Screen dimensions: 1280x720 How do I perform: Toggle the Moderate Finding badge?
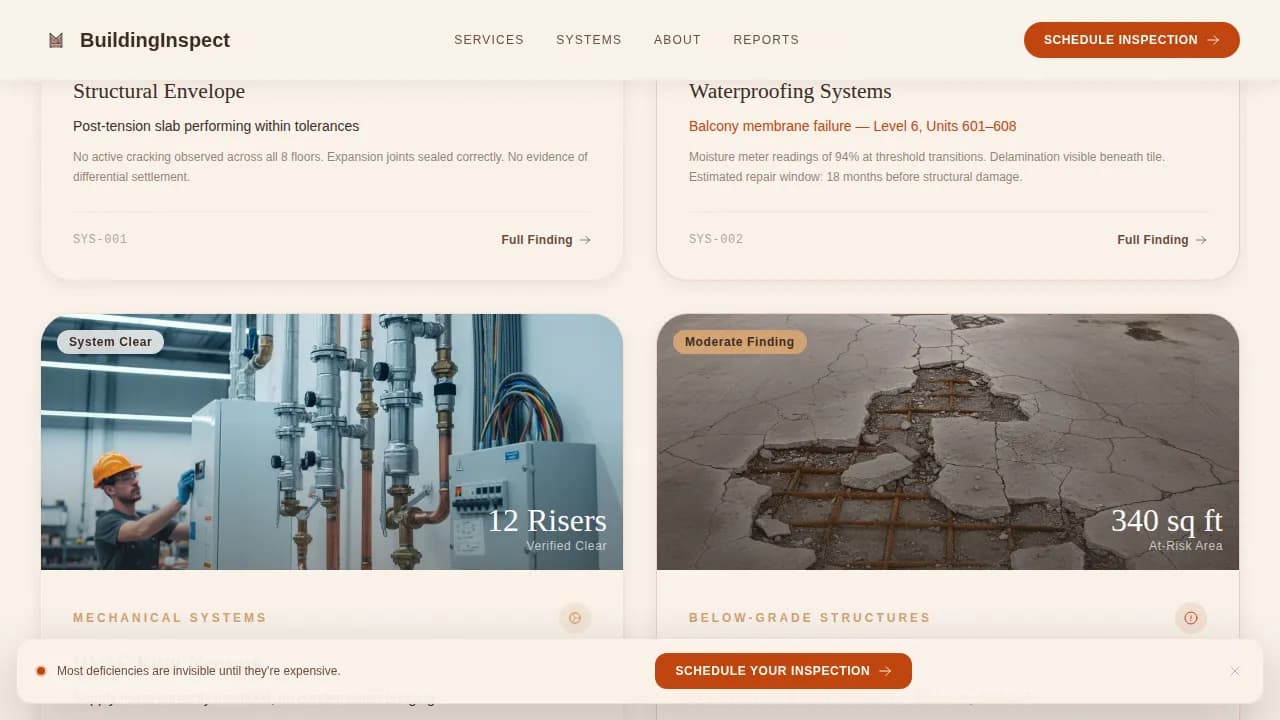[739, 341]
